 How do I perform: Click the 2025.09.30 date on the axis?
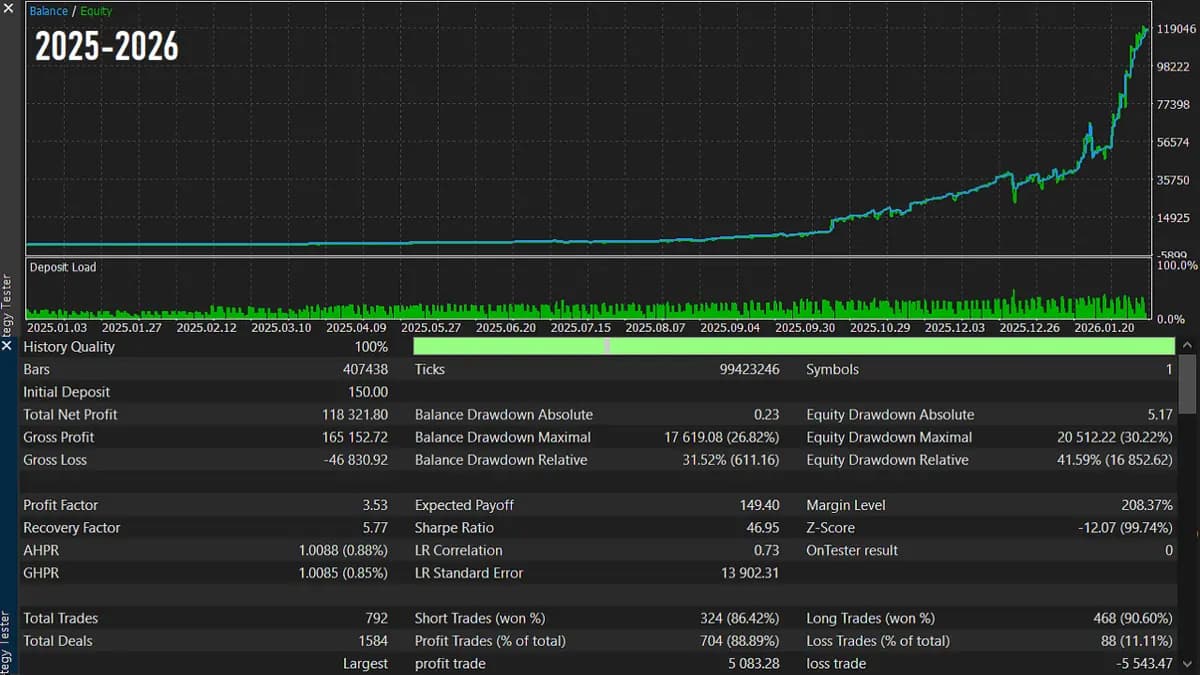click(807, 327)
